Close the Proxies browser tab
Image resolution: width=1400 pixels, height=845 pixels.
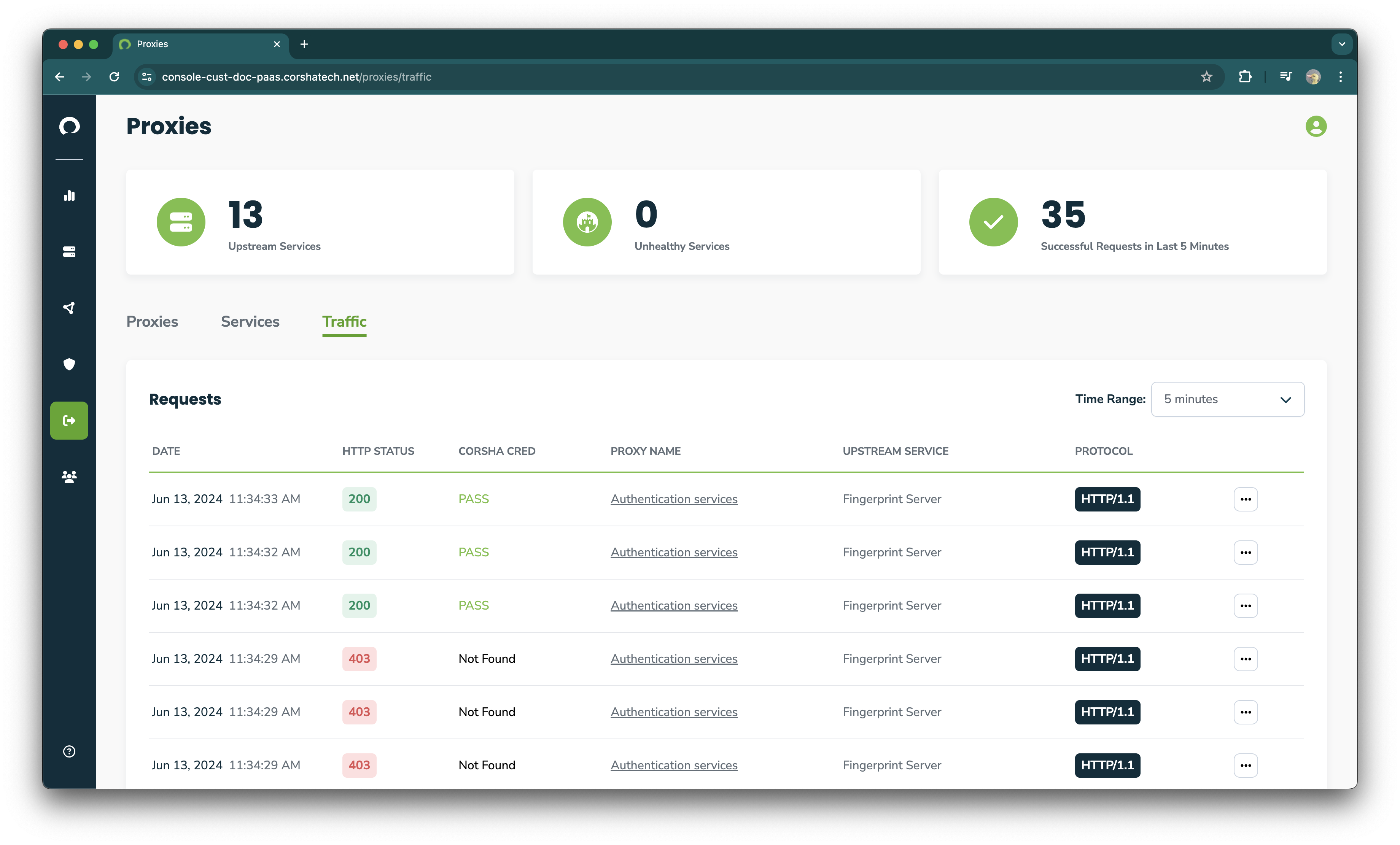[277, 44]
